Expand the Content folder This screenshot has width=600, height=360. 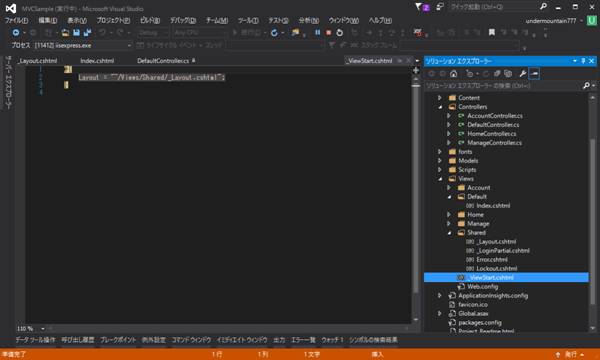click(x=440, y=98)
